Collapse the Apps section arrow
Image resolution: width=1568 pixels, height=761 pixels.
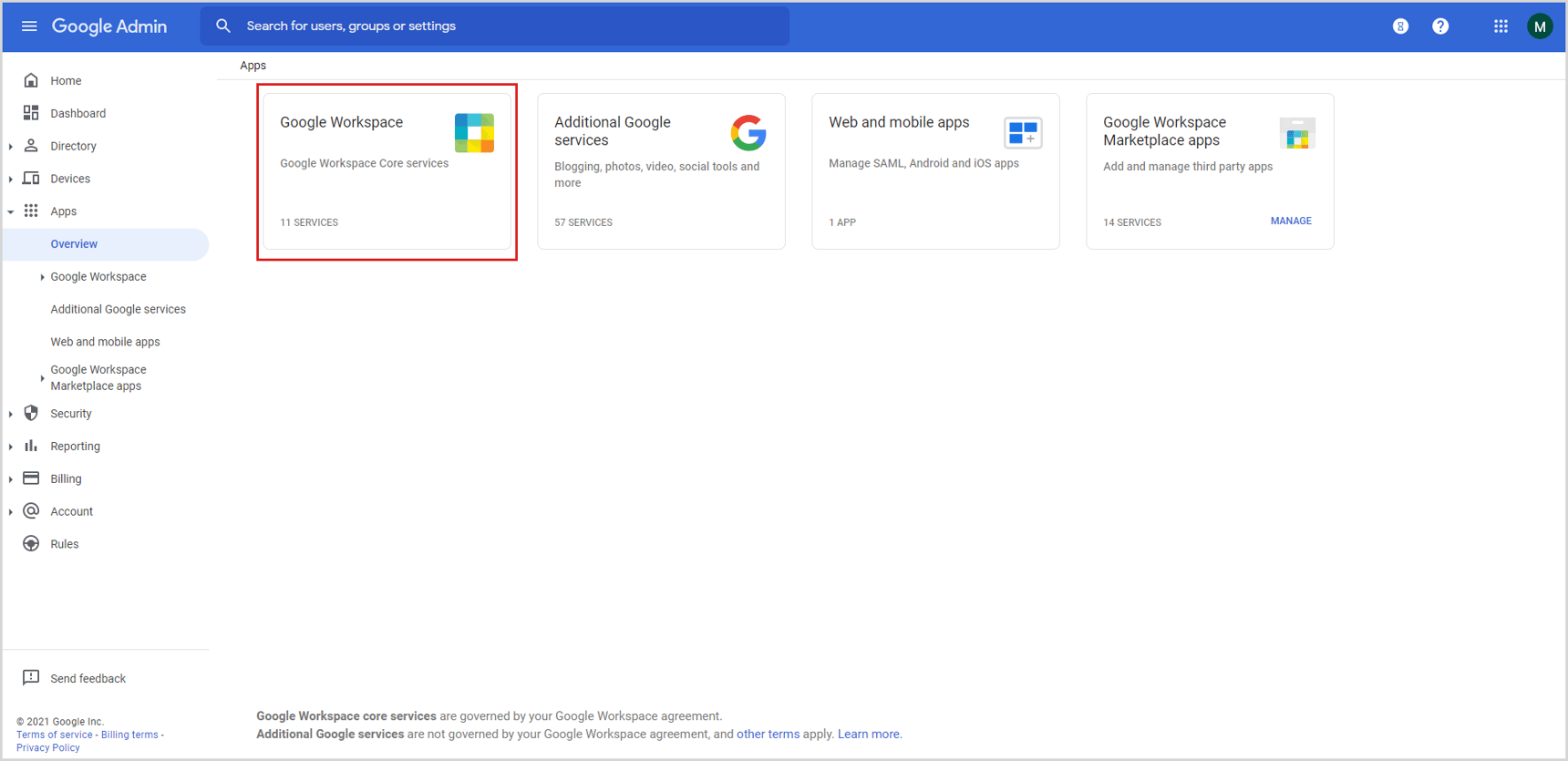coord(11,211)
